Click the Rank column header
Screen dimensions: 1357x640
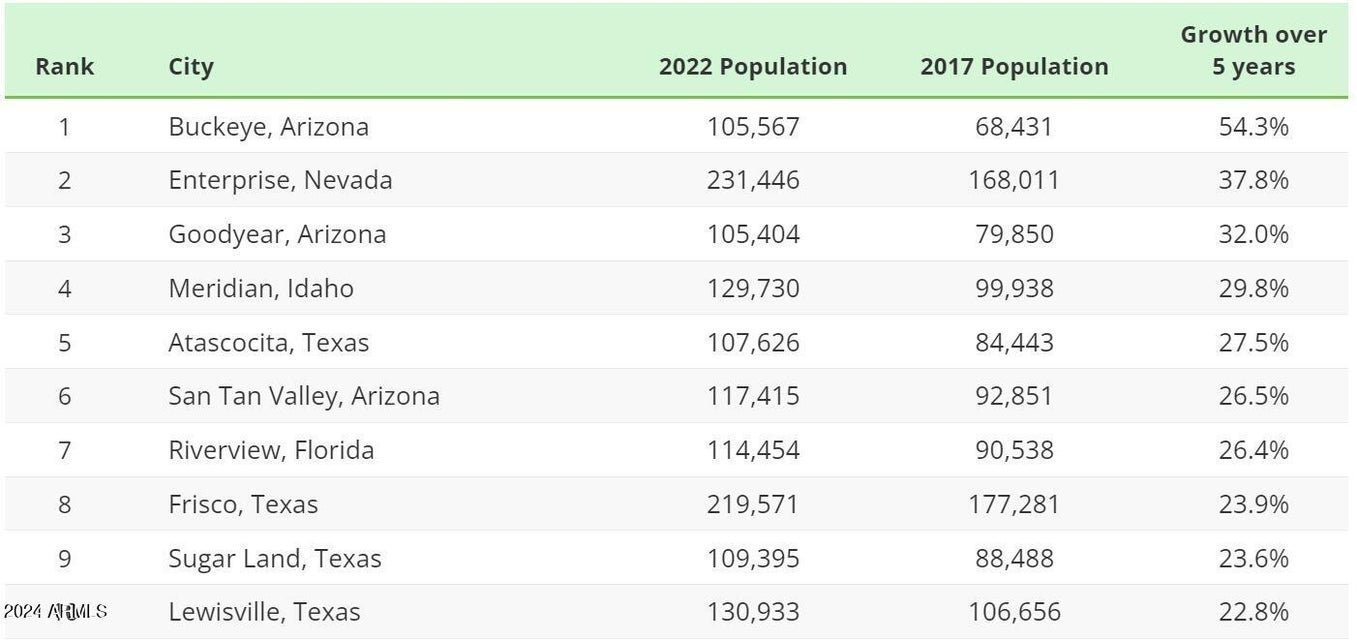[x=64, y=67]
